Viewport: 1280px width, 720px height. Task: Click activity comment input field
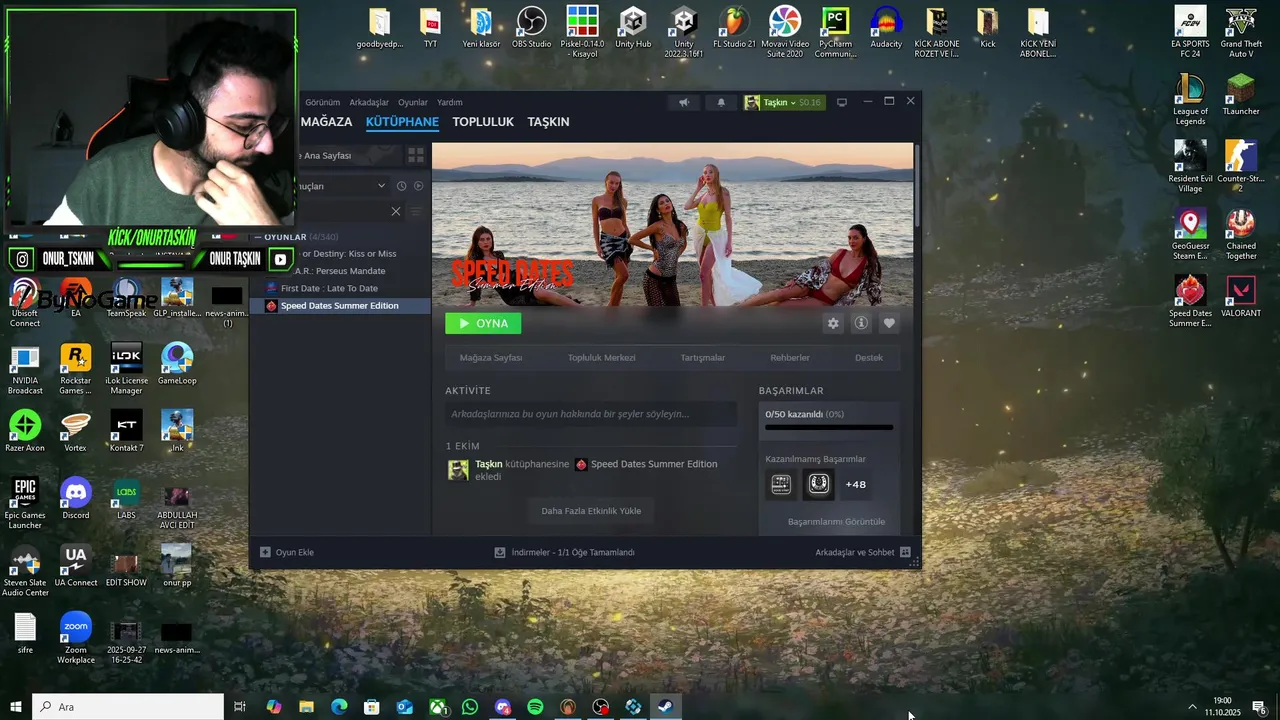591,414
